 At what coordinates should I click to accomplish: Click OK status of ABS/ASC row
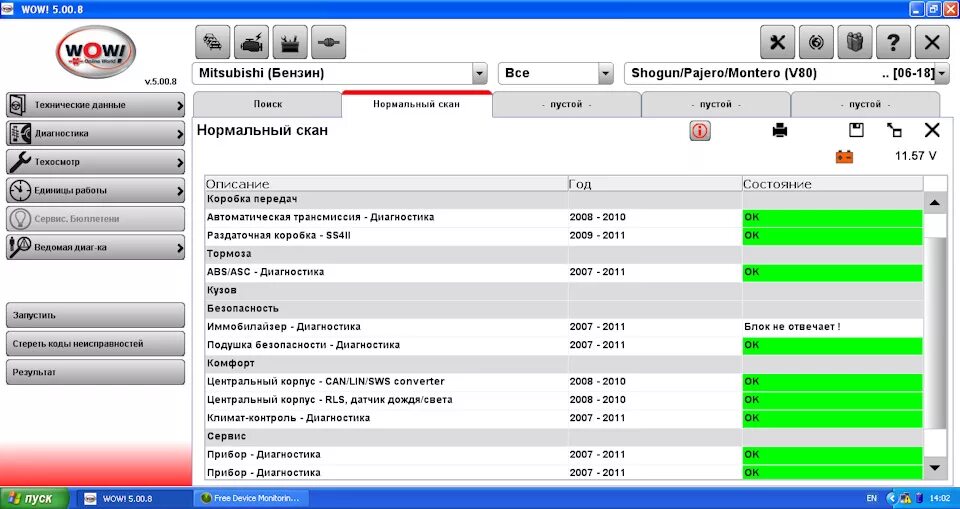coord(832,273)
